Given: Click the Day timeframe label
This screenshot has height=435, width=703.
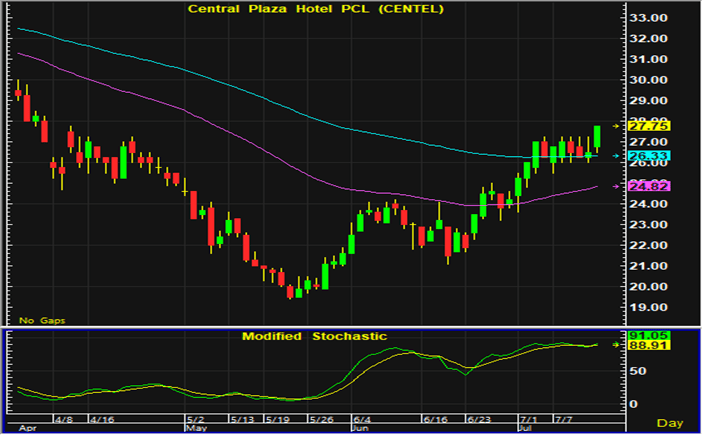Looking at the screenshot, I should click(x=669, y=424).
